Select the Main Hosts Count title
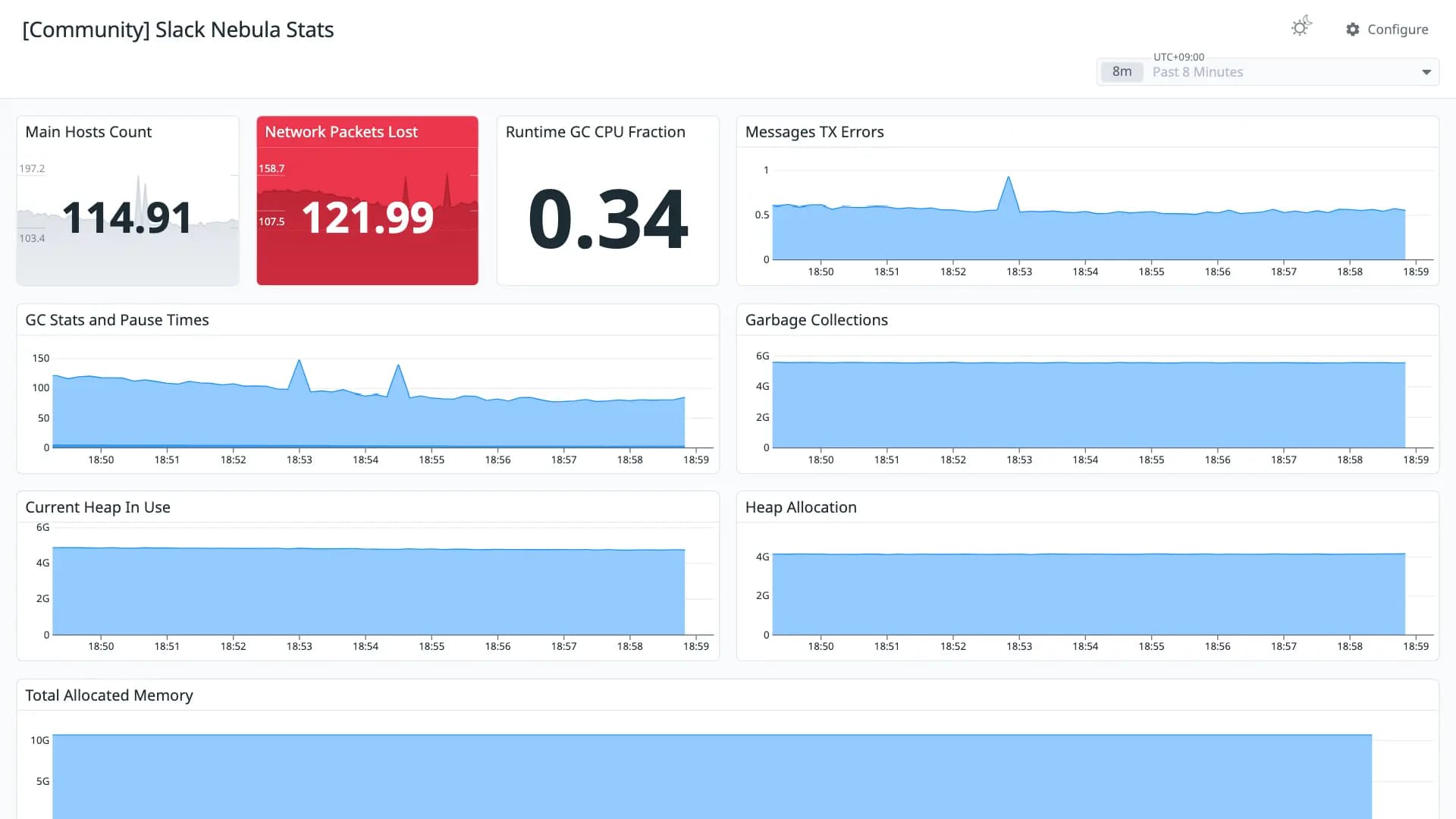 tap(89, 132)
